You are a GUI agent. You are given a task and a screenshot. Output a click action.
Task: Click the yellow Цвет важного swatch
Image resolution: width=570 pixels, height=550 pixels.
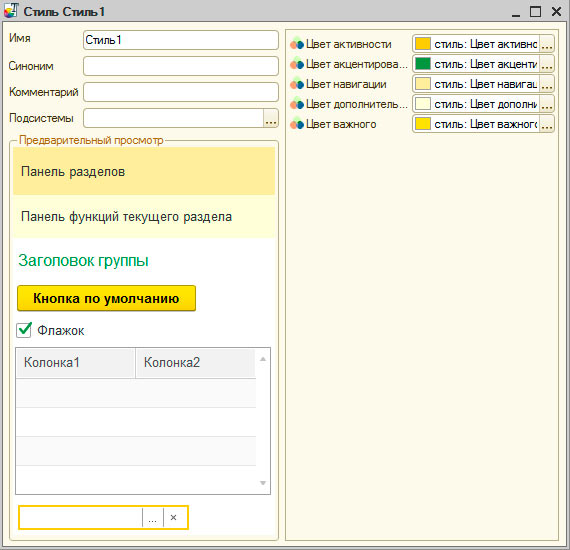(x=423, y=124)
